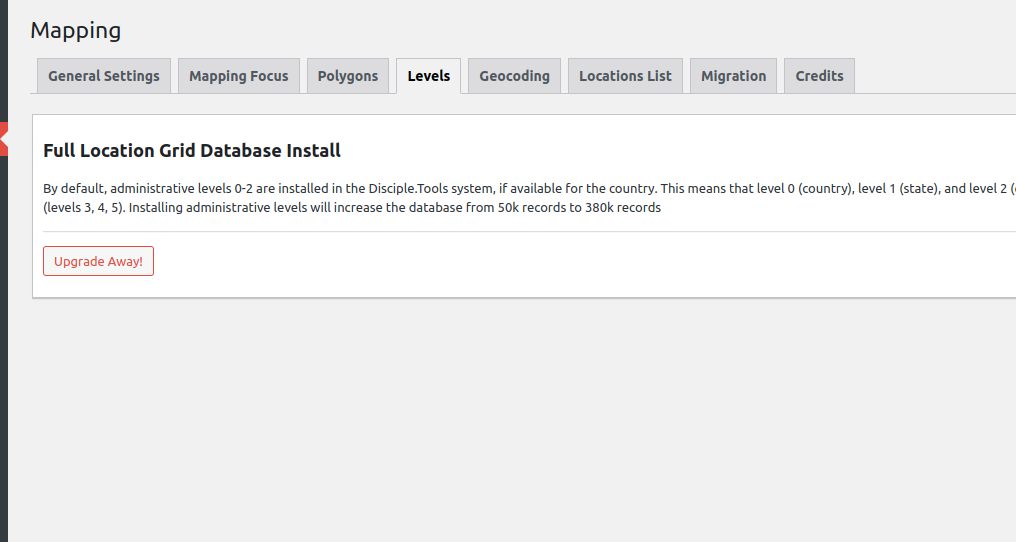Screen dimensions: 1016x542
Task: Open the Polygons tab
Action: 347,76
